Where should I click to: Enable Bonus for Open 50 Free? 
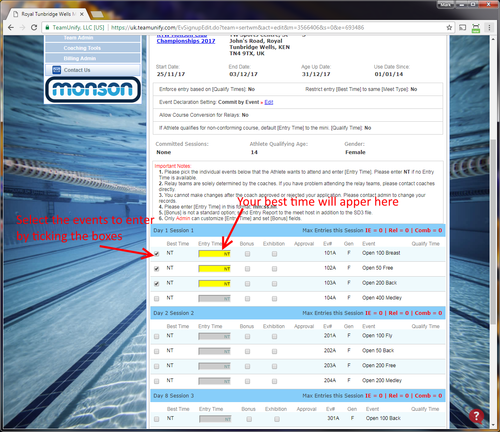[x=247, y=269]
